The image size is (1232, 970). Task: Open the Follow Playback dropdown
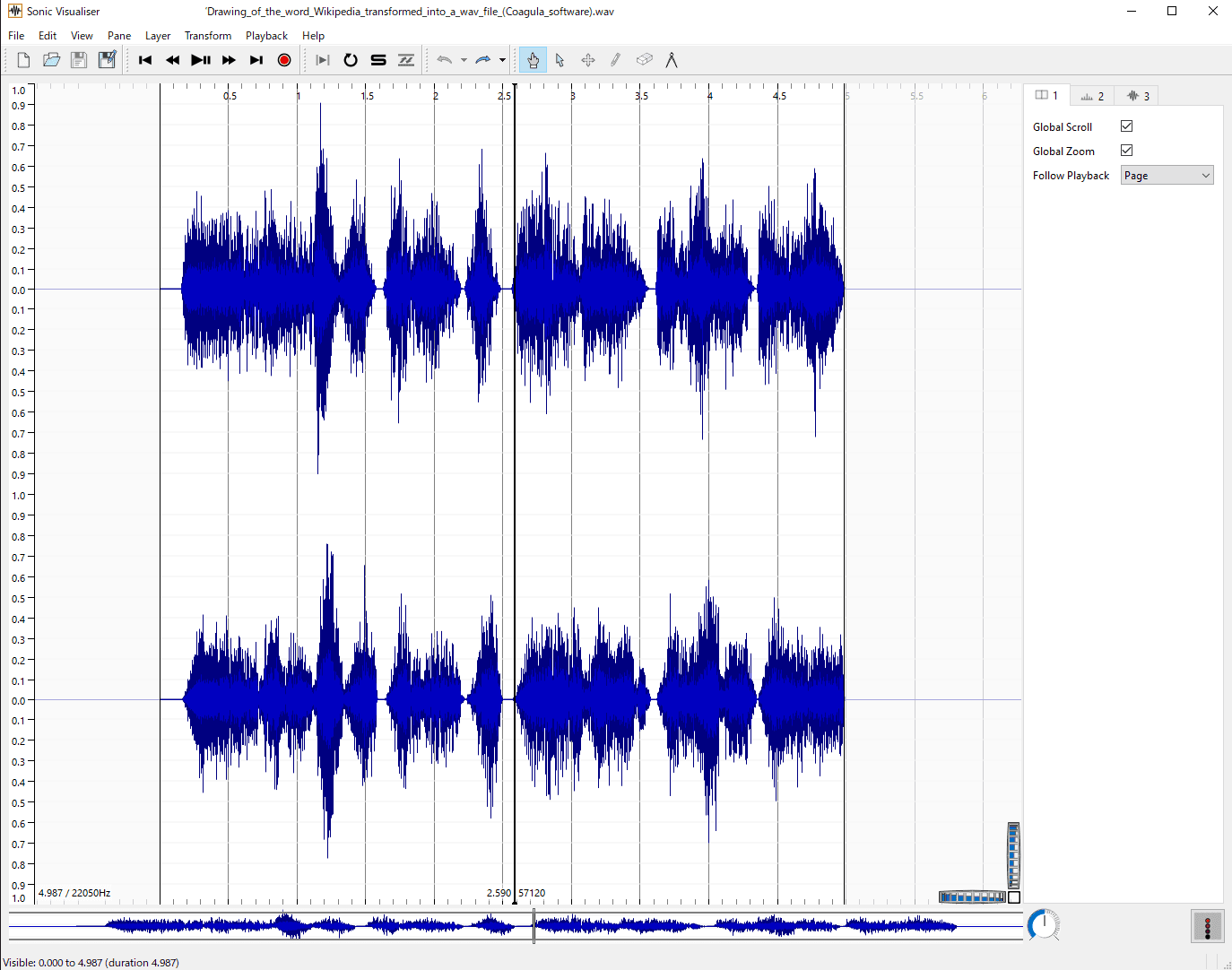(1167, 176)
